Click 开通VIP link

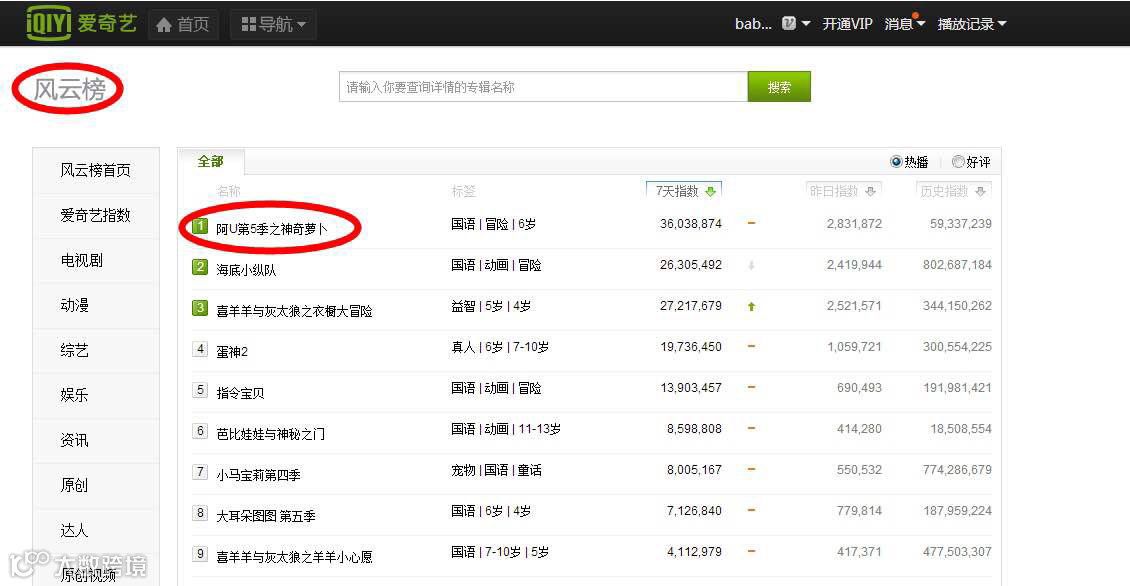(848, 24)
